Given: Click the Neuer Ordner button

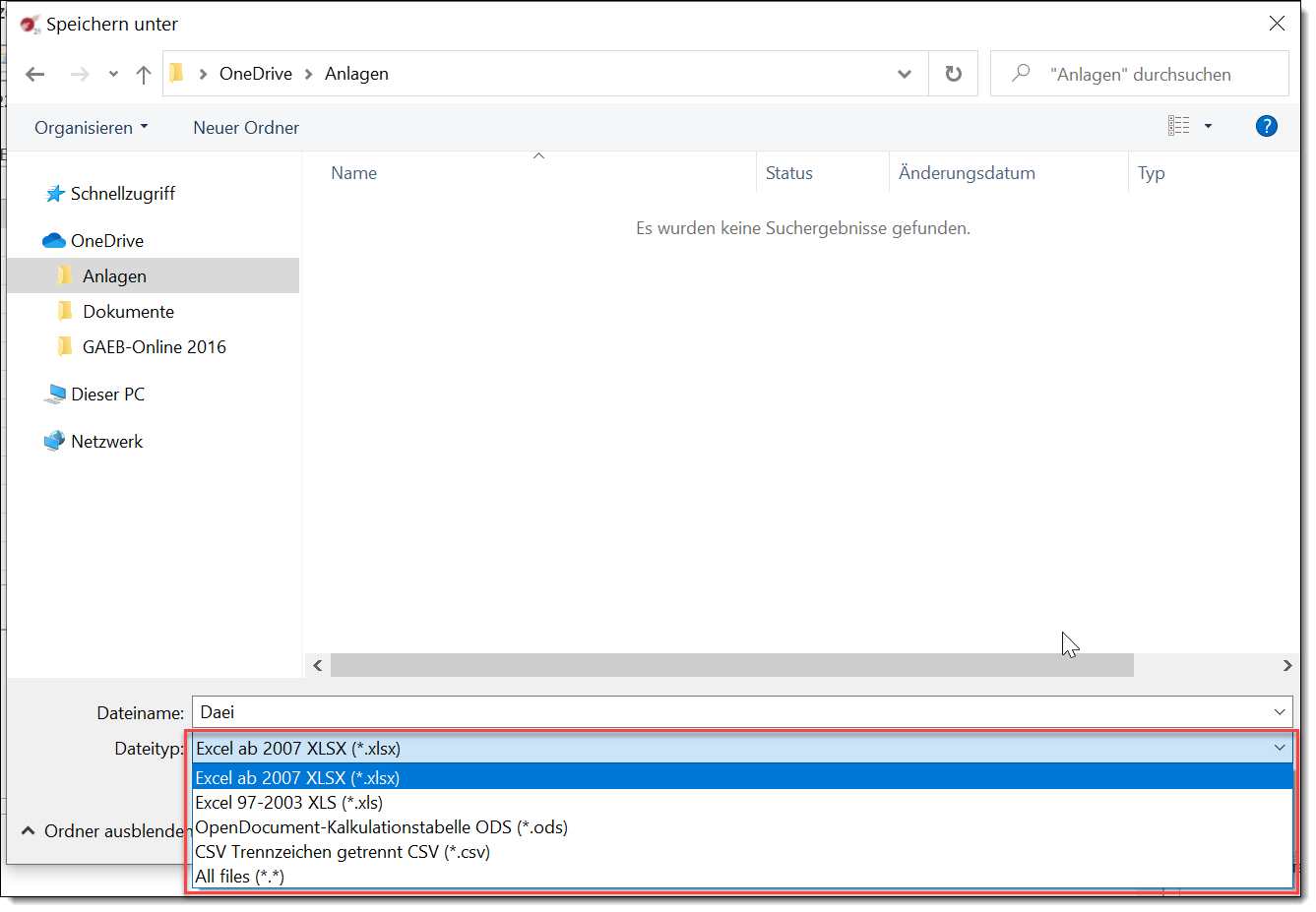Looking at the screenshot, I should [246, 128].
